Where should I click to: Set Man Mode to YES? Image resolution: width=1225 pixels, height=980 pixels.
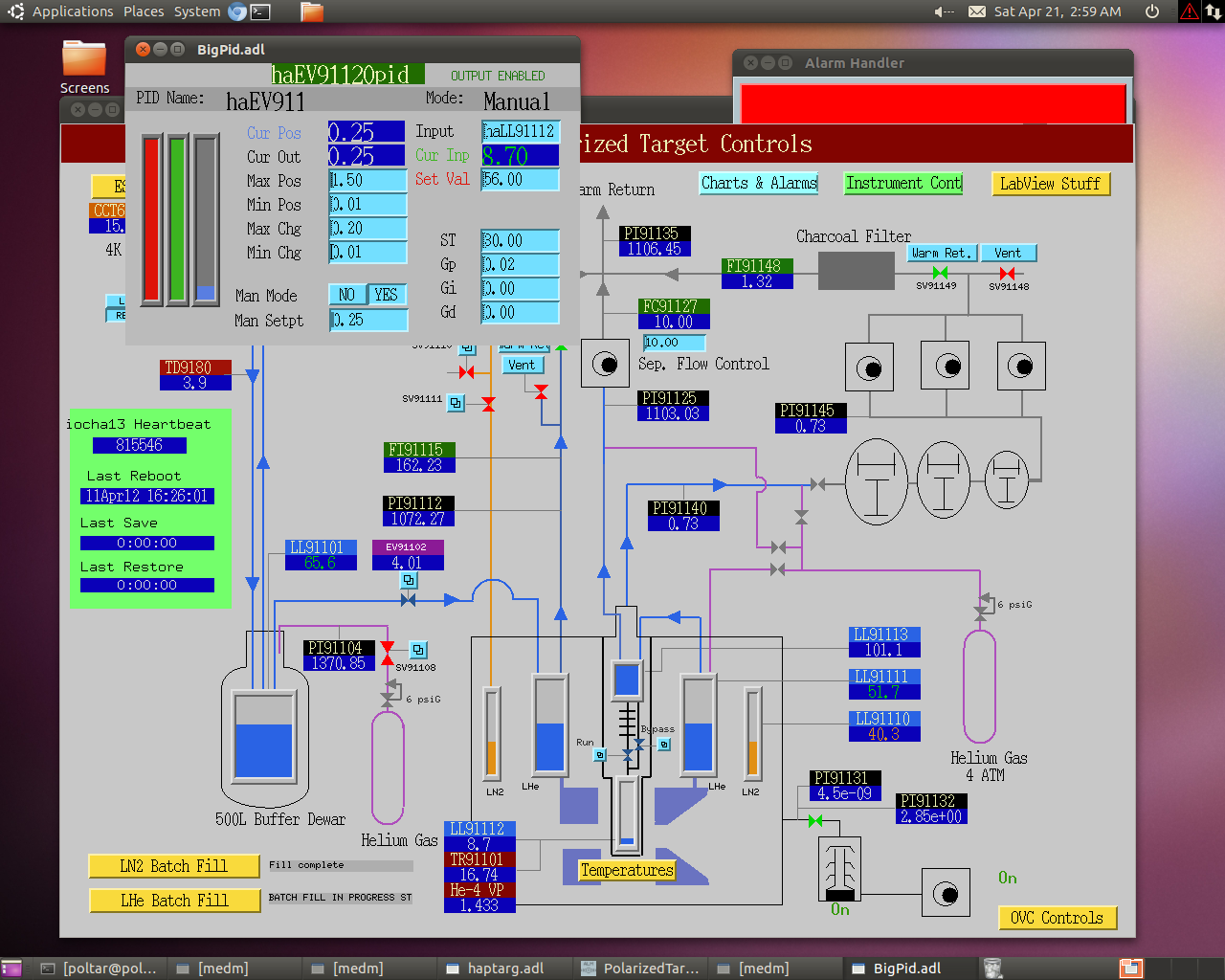386,295
